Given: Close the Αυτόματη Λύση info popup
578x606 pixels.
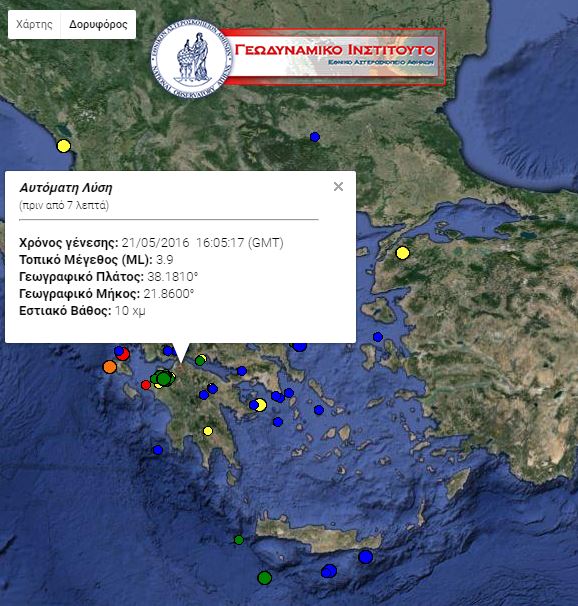Looking at the screenshot, I should (x=338, y=187).
